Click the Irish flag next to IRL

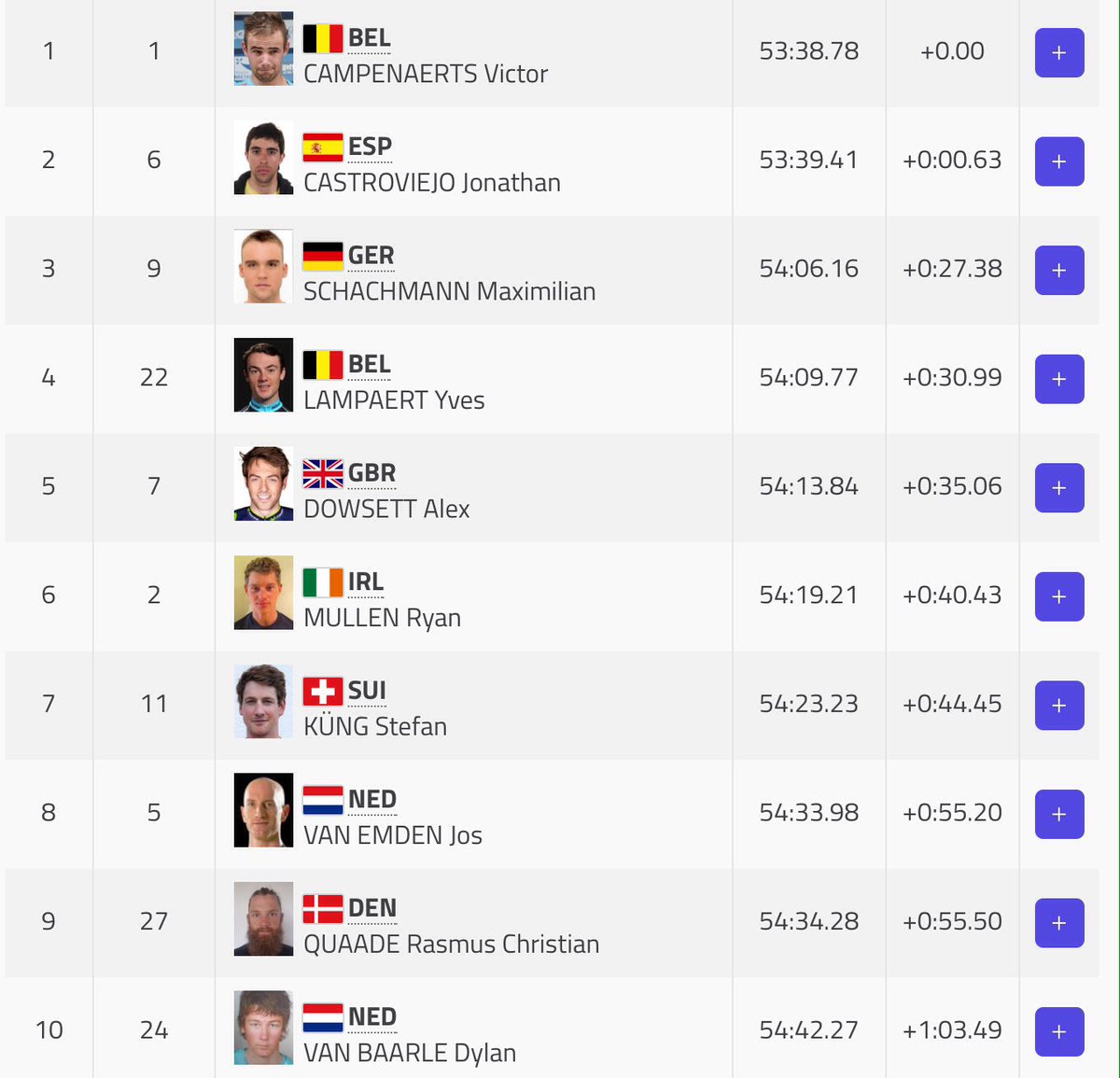click(323, 582)
